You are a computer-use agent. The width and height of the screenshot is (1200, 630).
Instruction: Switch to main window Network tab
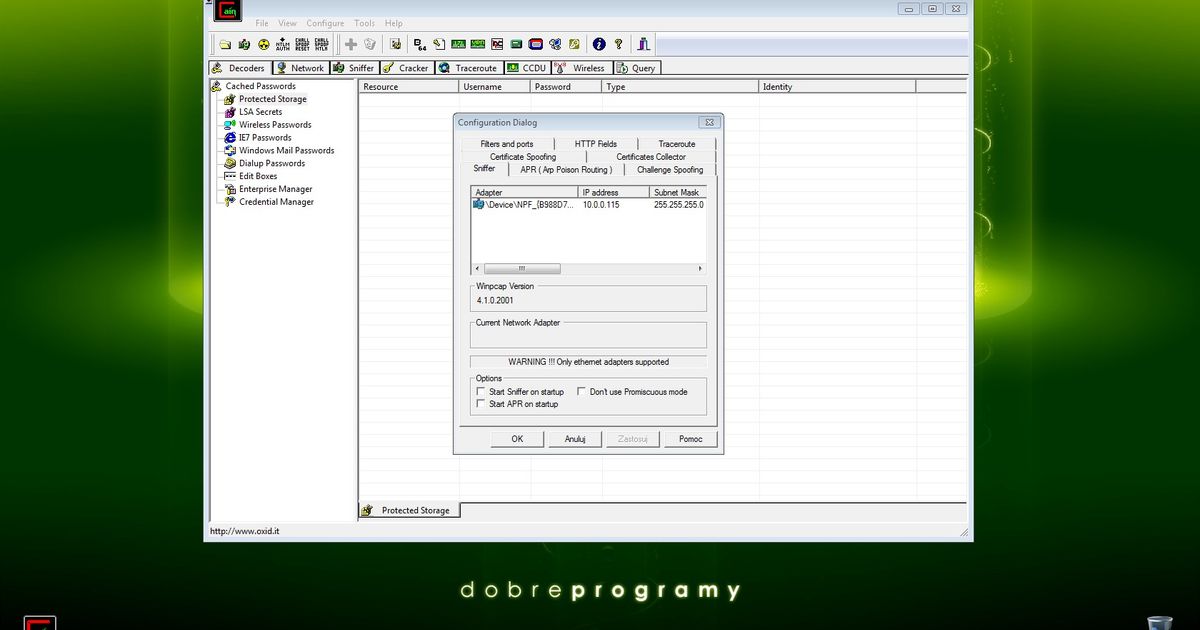click(x=300, y=68)
